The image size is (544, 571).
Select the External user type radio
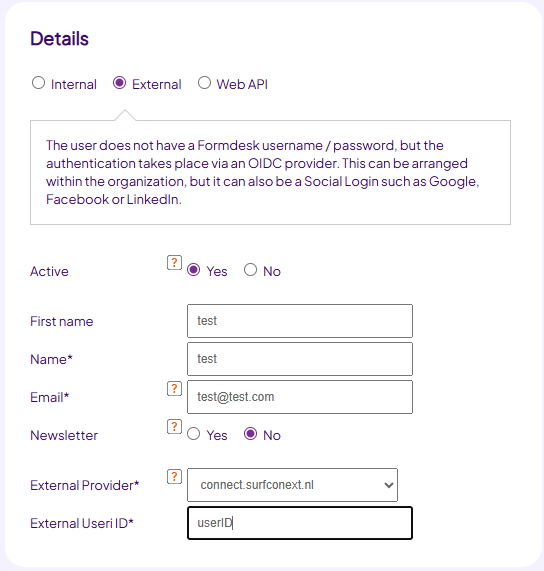pyautogui.click(x=119, y=83)
